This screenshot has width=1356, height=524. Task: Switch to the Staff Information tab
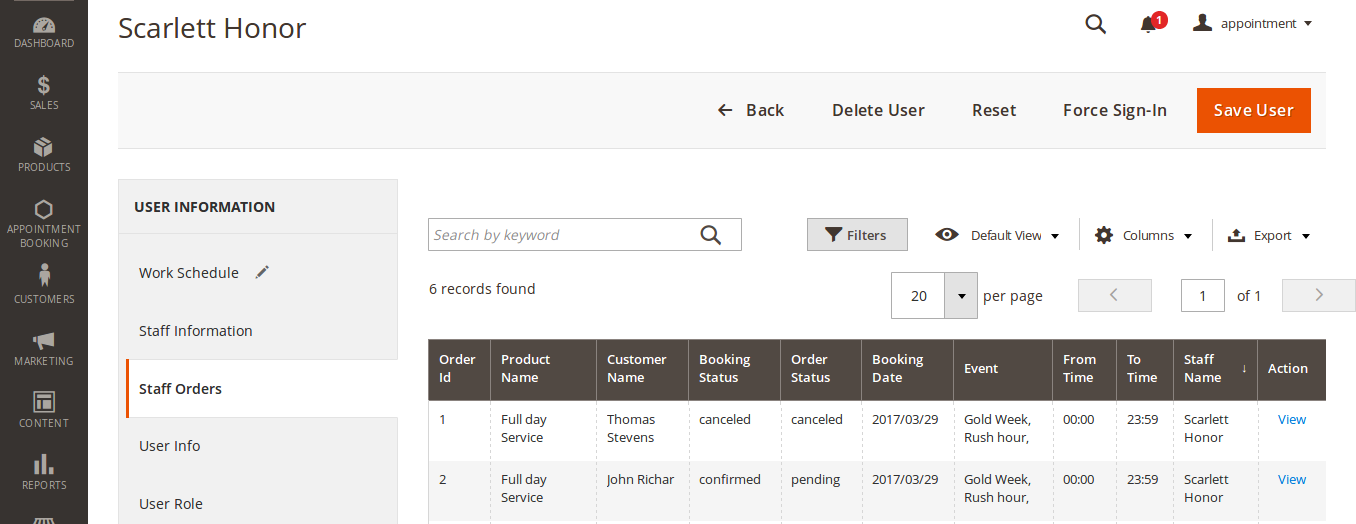[196, 331]
